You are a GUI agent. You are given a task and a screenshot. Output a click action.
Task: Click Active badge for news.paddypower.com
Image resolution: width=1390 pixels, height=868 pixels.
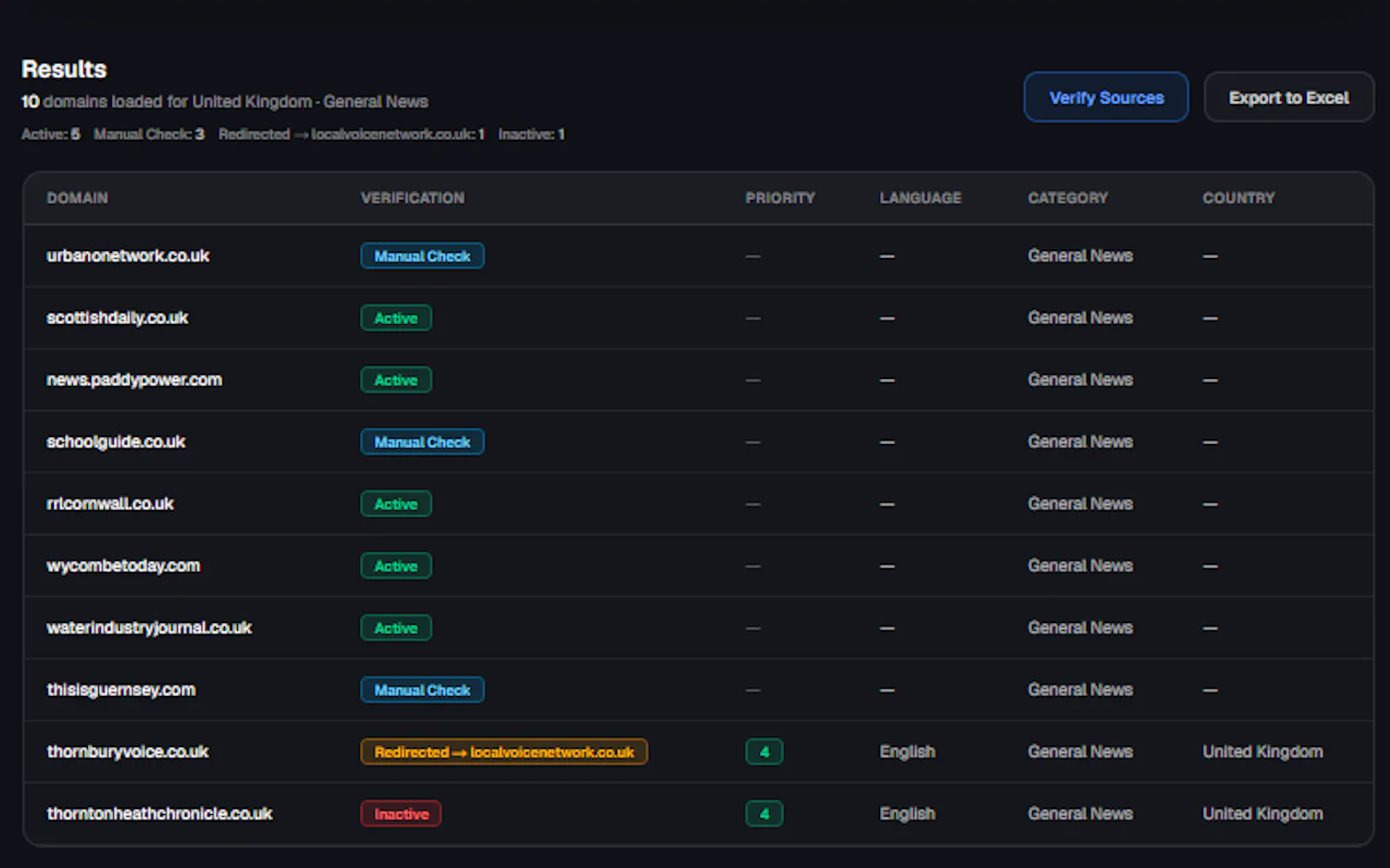coord(396,380)
